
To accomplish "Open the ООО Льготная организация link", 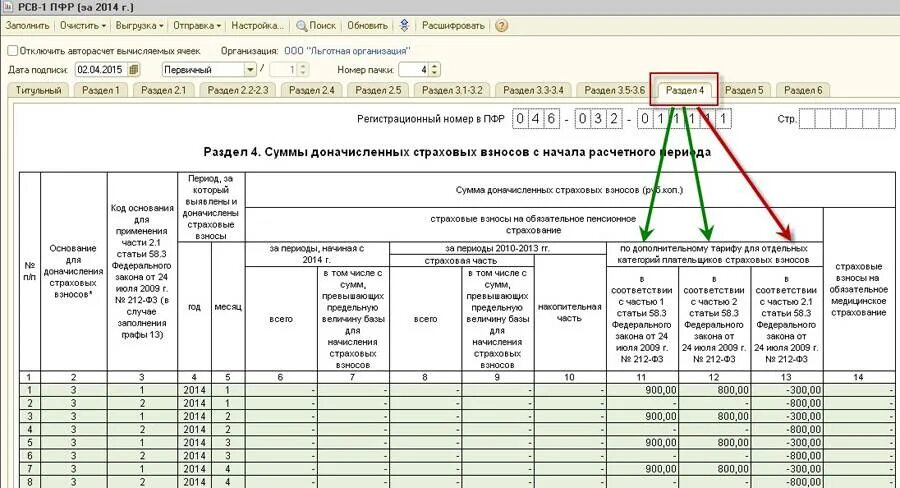I will 347,51.
